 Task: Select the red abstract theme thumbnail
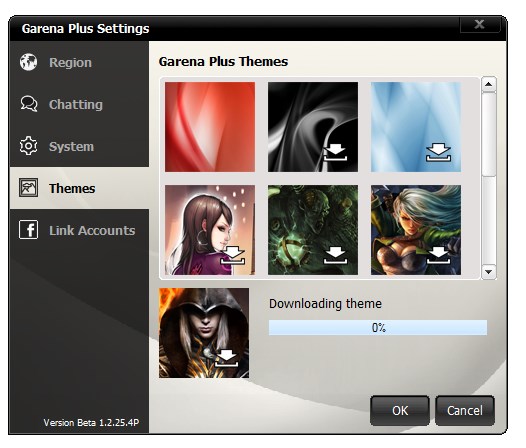tap(210, 127)
